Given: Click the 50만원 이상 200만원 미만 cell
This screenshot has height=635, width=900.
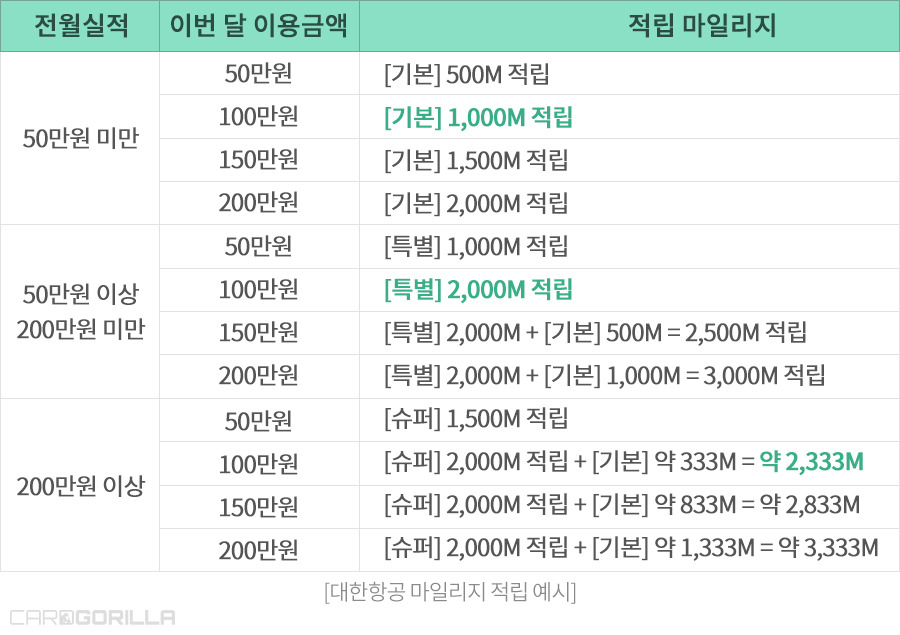Looking at the screenshot, I should 80,312.
